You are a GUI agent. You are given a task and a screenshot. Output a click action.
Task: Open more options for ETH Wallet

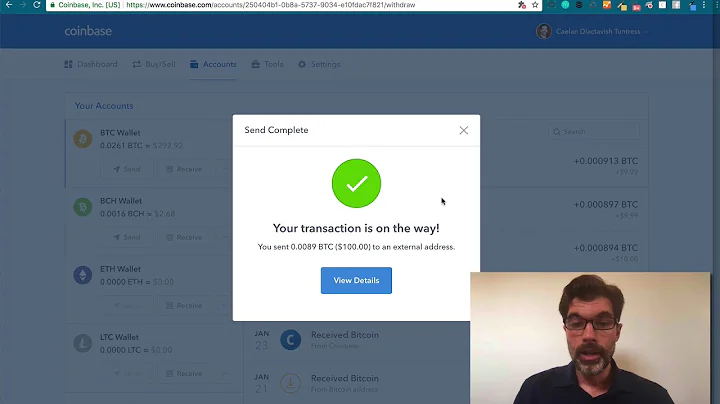click(225, 305)
